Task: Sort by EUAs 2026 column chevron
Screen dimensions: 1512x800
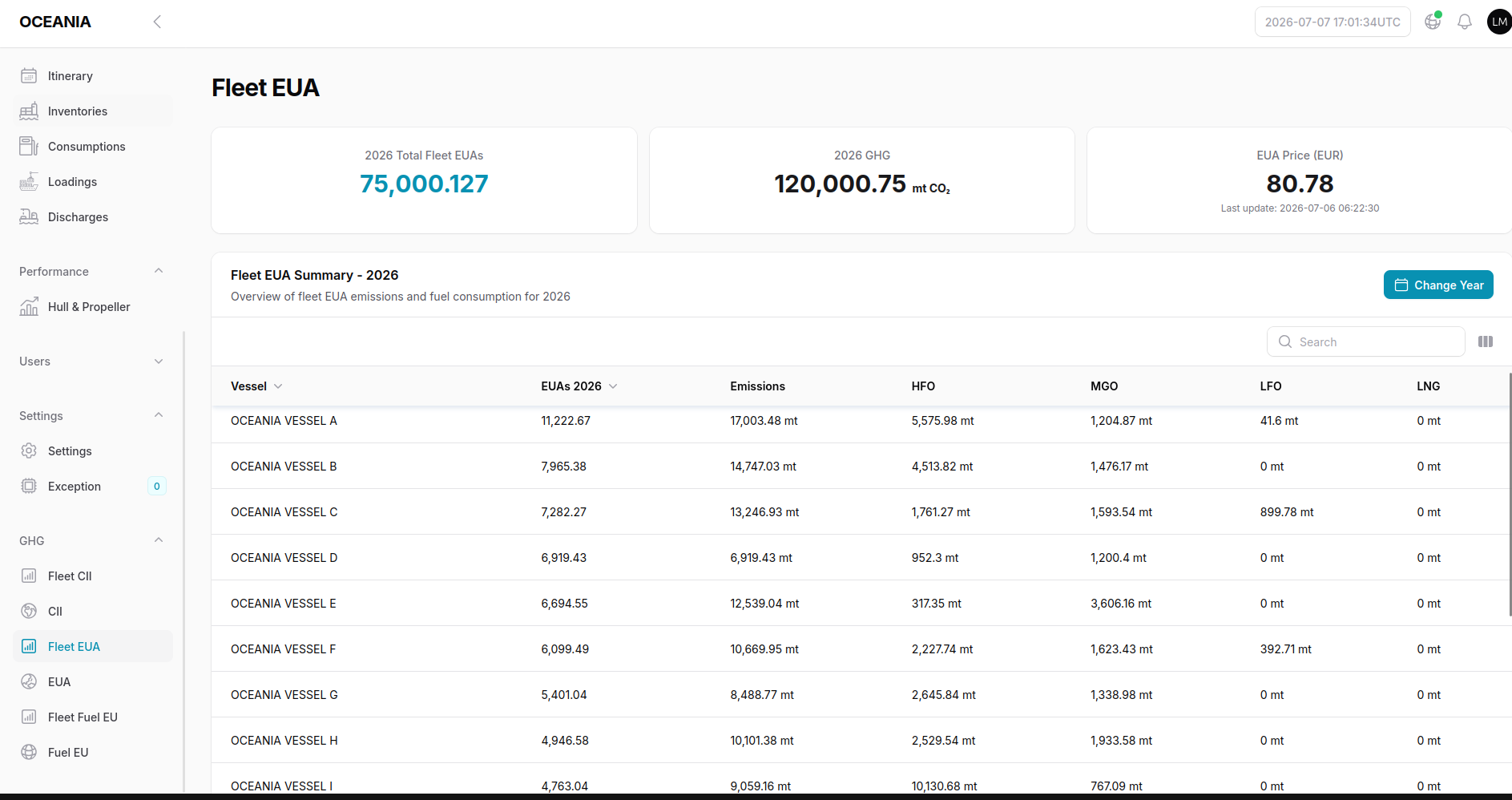Action: 613,386
